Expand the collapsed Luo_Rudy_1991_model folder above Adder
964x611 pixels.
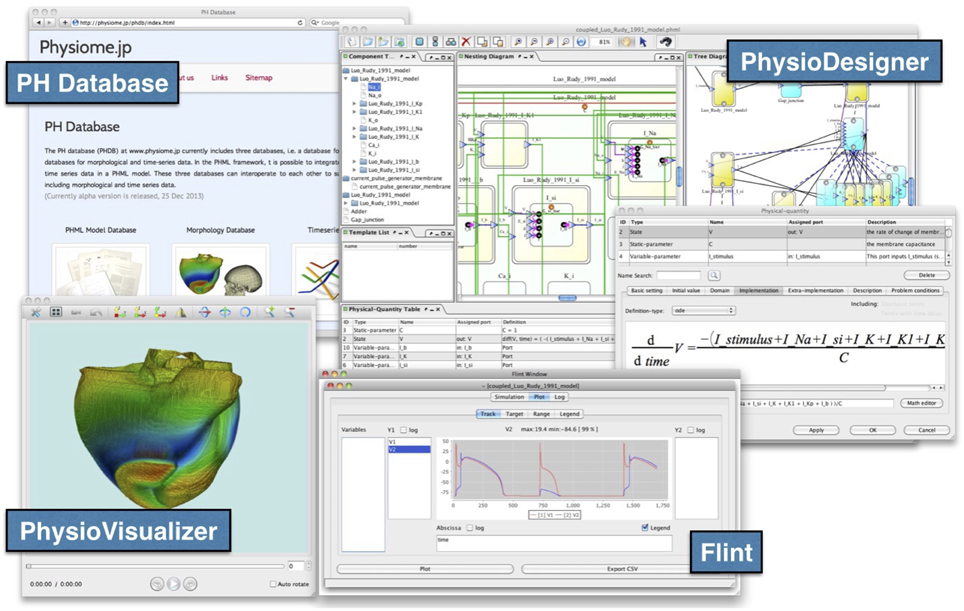(x=346, y=203)
